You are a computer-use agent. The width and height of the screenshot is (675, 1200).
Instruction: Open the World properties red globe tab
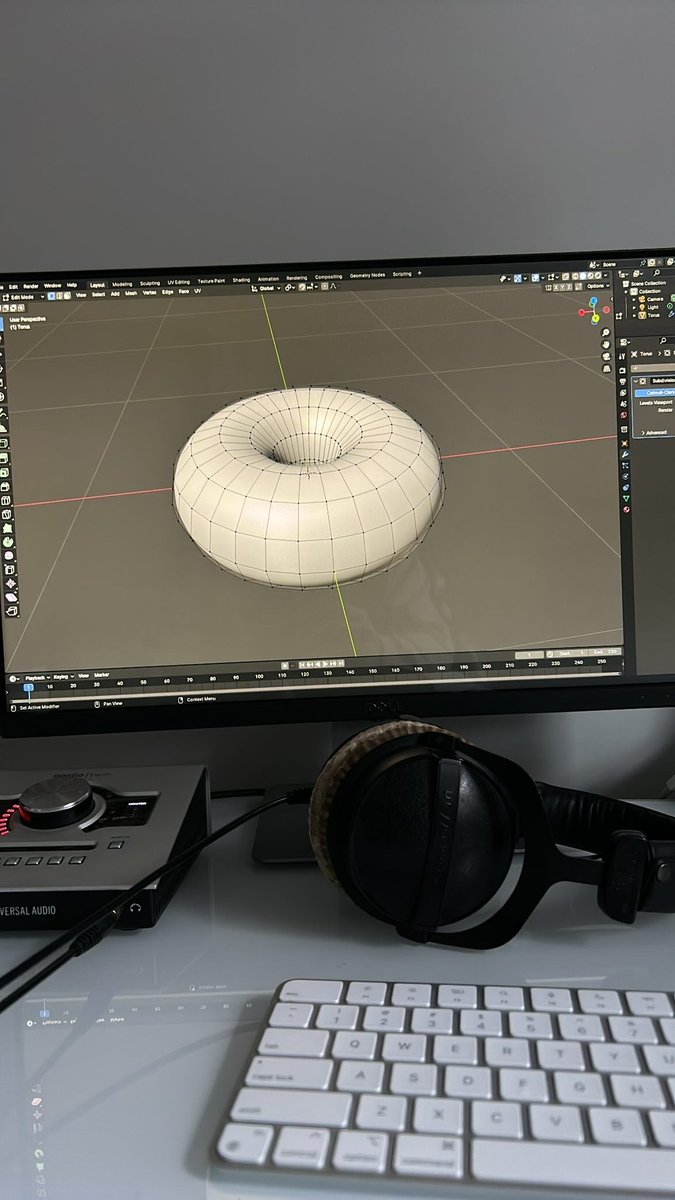click(x=624, y=415)
